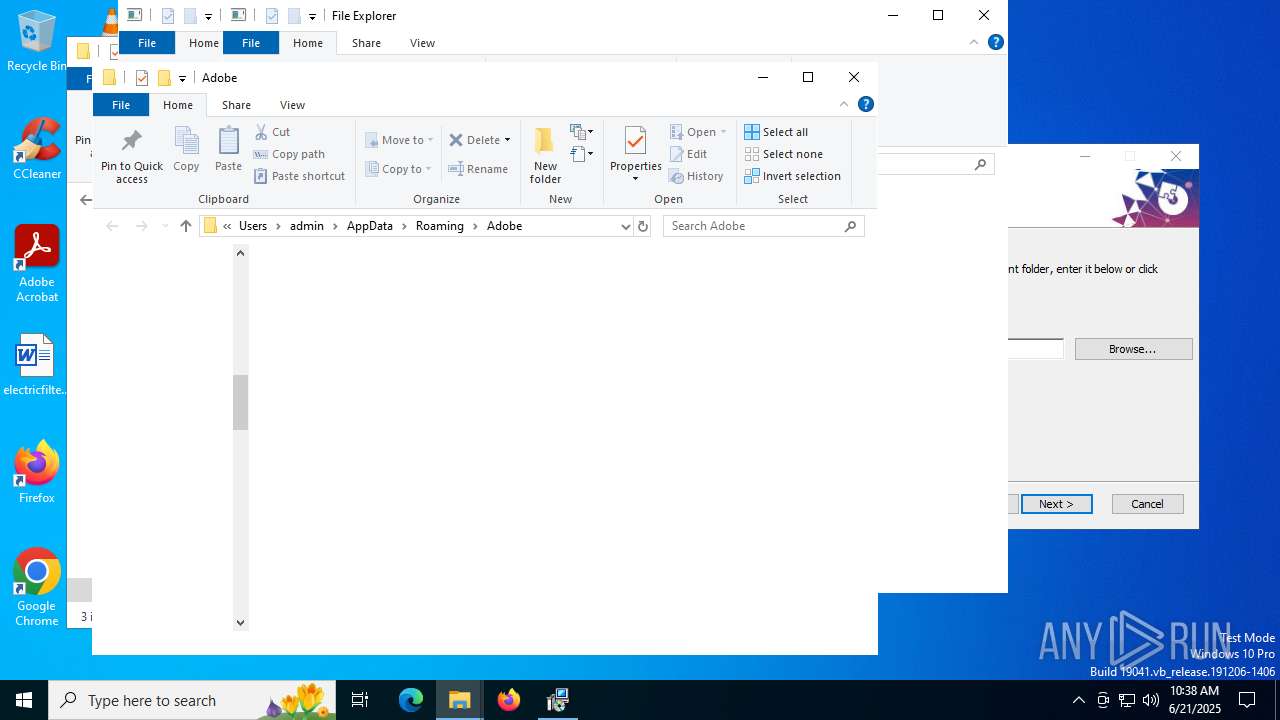Viewport: 1280px width, 720px height.
Task: Click Copy path in the ribbon
Action: 289,154
